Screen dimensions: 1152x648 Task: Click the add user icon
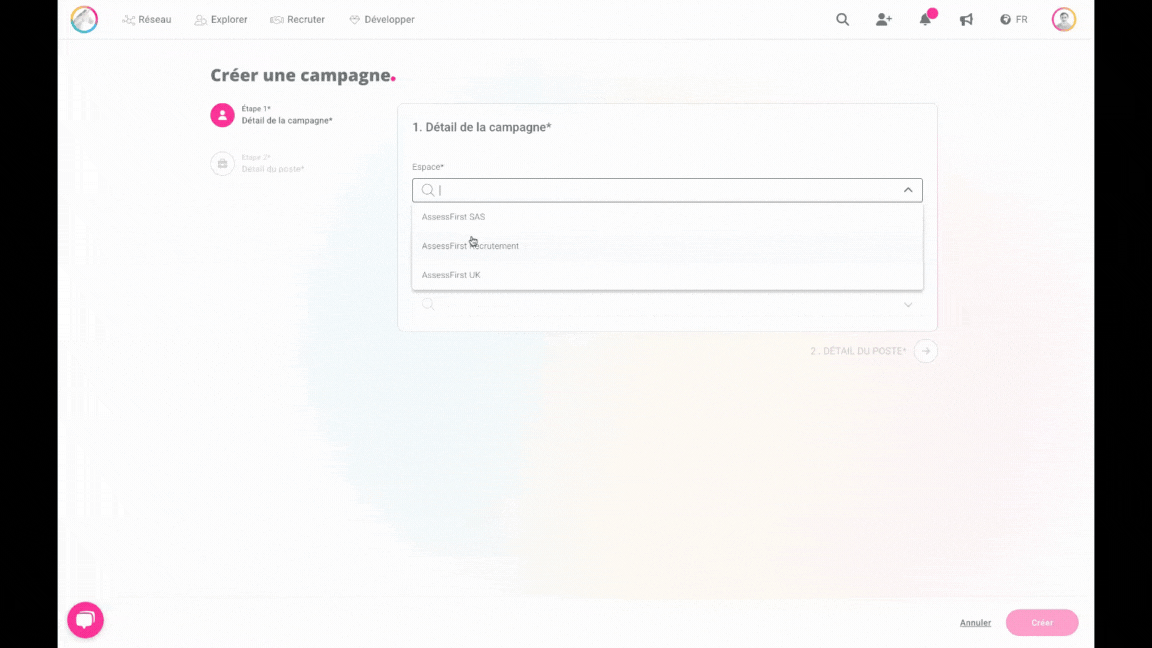pos(883,19)
